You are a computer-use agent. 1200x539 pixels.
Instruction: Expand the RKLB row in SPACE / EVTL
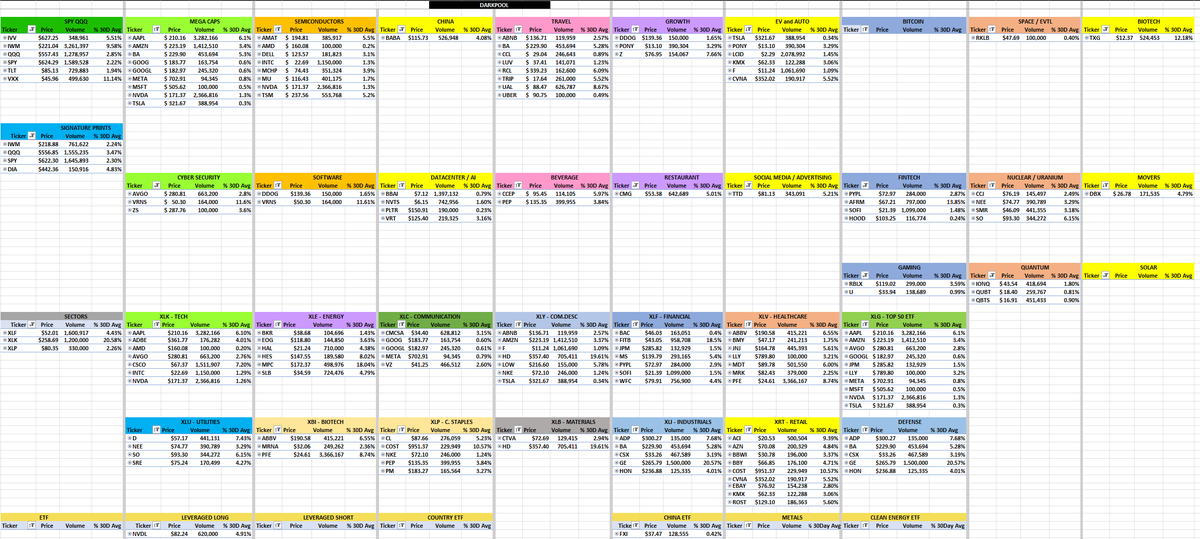tap(972, 38)
